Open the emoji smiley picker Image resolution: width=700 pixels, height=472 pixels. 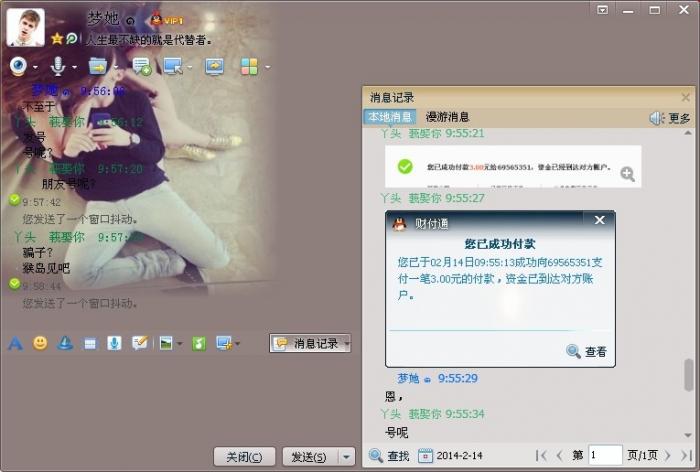pos(40,343)
